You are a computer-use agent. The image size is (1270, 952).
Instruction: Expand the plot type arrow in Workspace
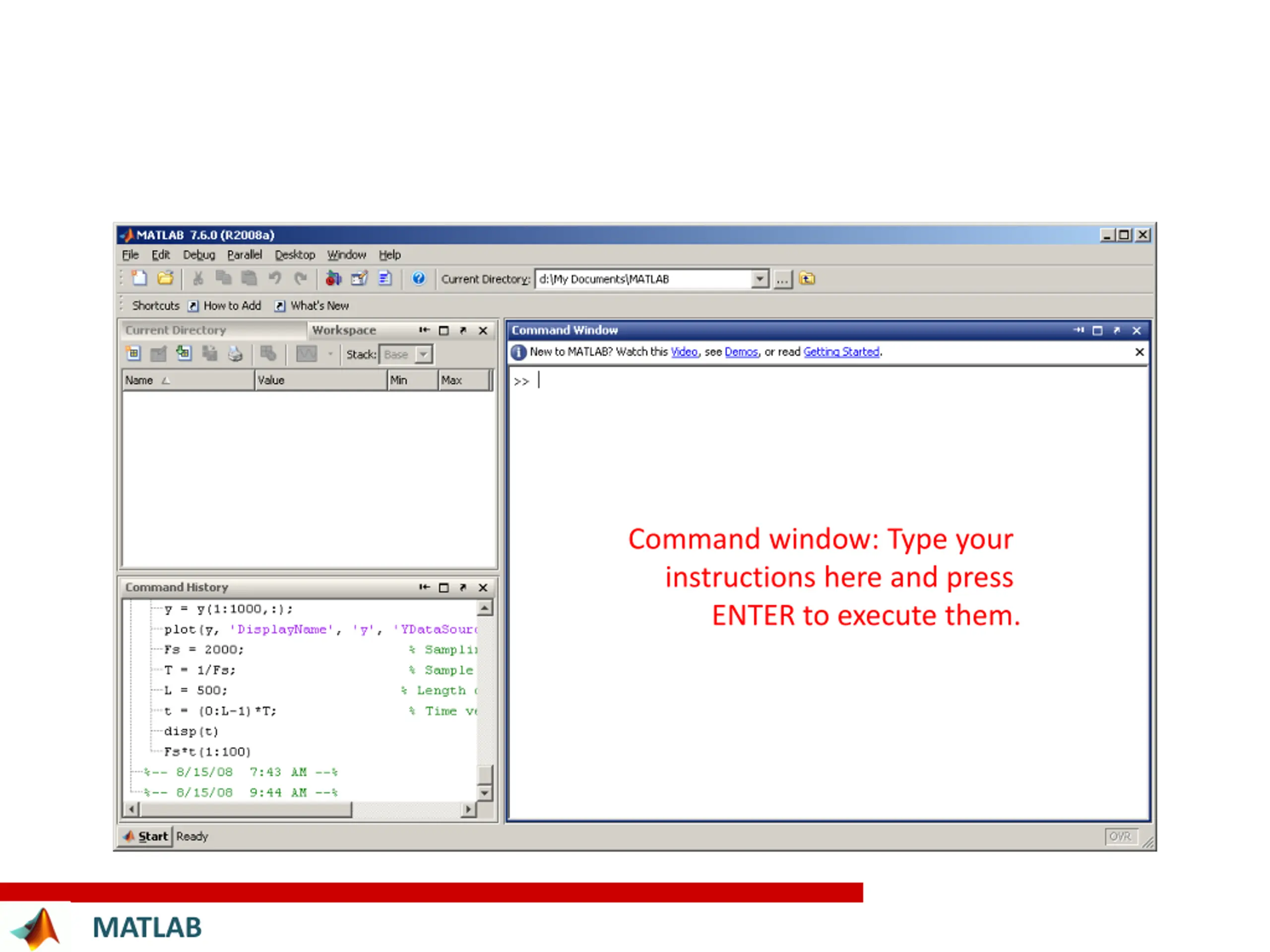(x=330, y=355)
